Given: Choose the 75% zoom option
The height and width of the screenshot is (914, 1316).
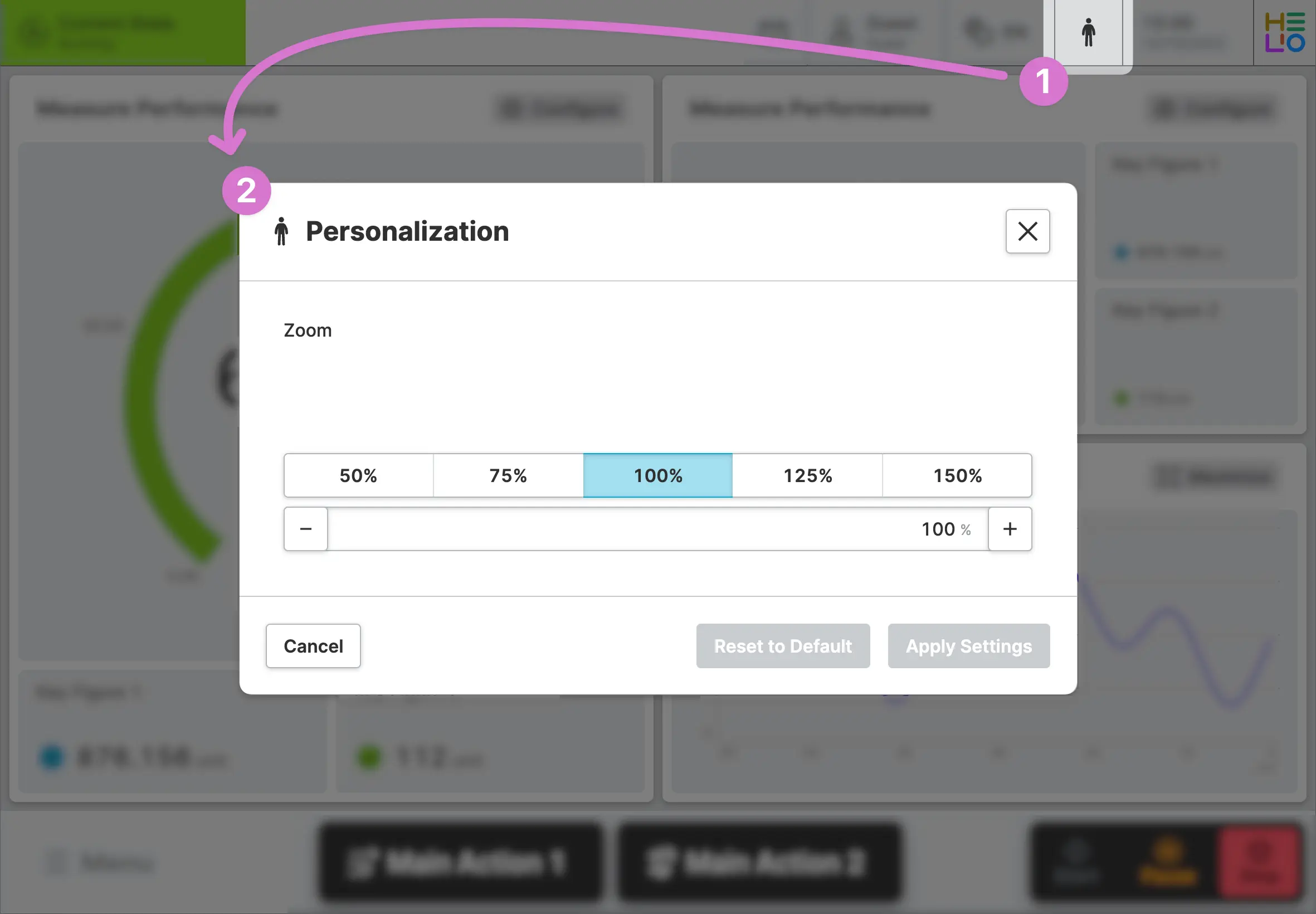Looking at the screenshot, I should pos(508,475).
